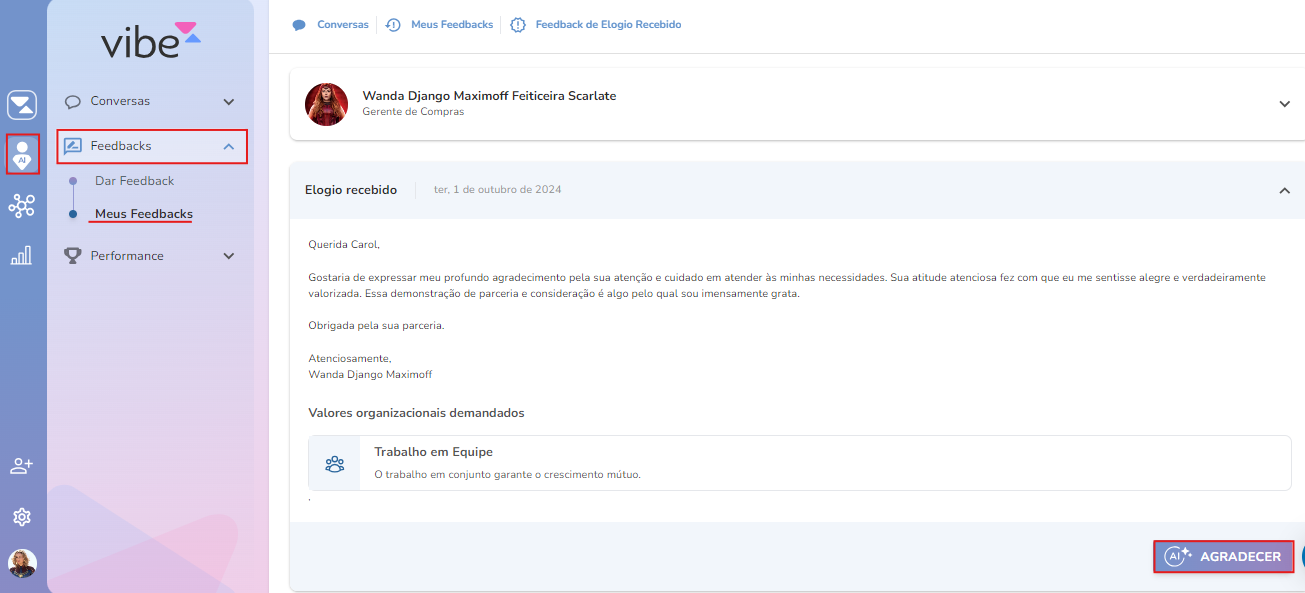
Task: Click the Atenciosamente closing line
Action: pos(350,358)
